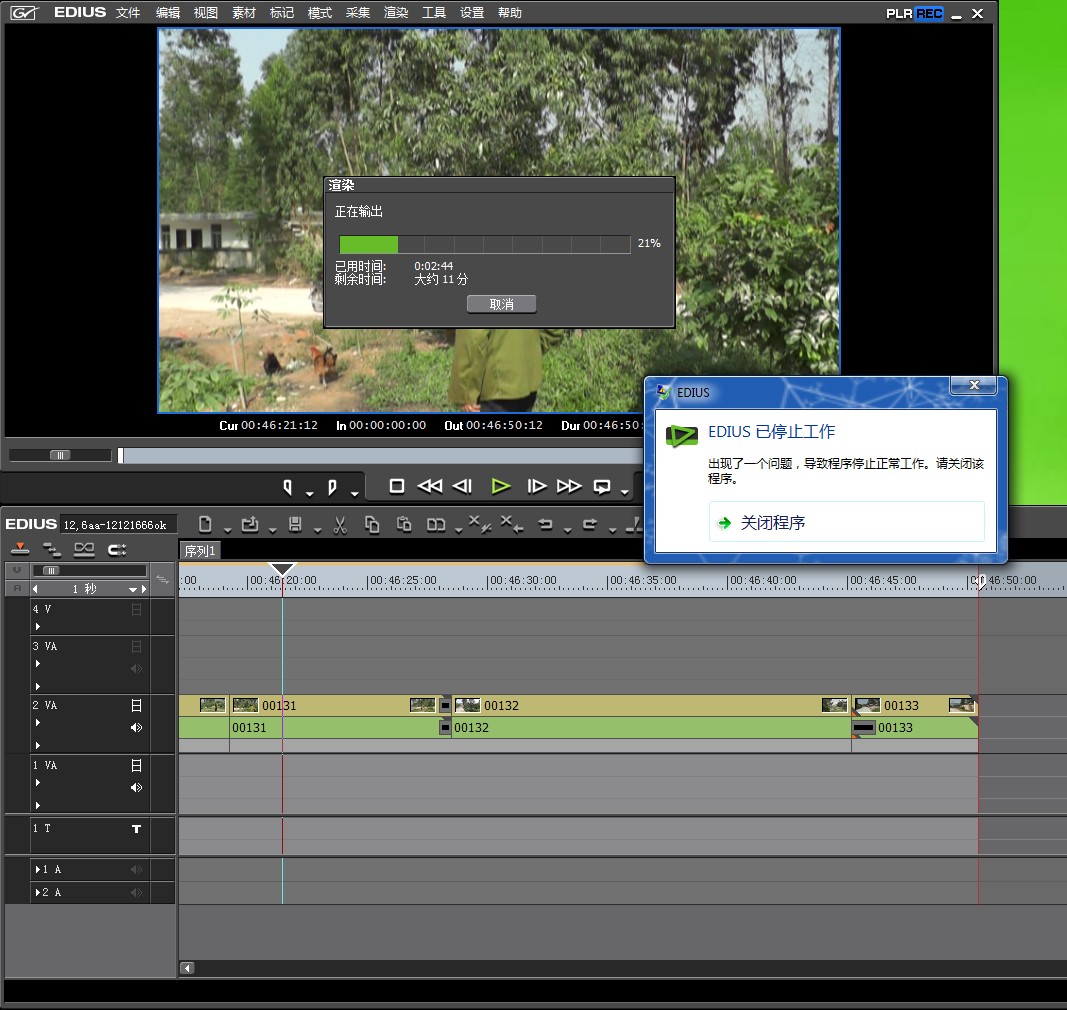The height and width of the screenshot is (1010, 1067).
Task: Mute audio on 2 VA track
Action: (136, 728)
